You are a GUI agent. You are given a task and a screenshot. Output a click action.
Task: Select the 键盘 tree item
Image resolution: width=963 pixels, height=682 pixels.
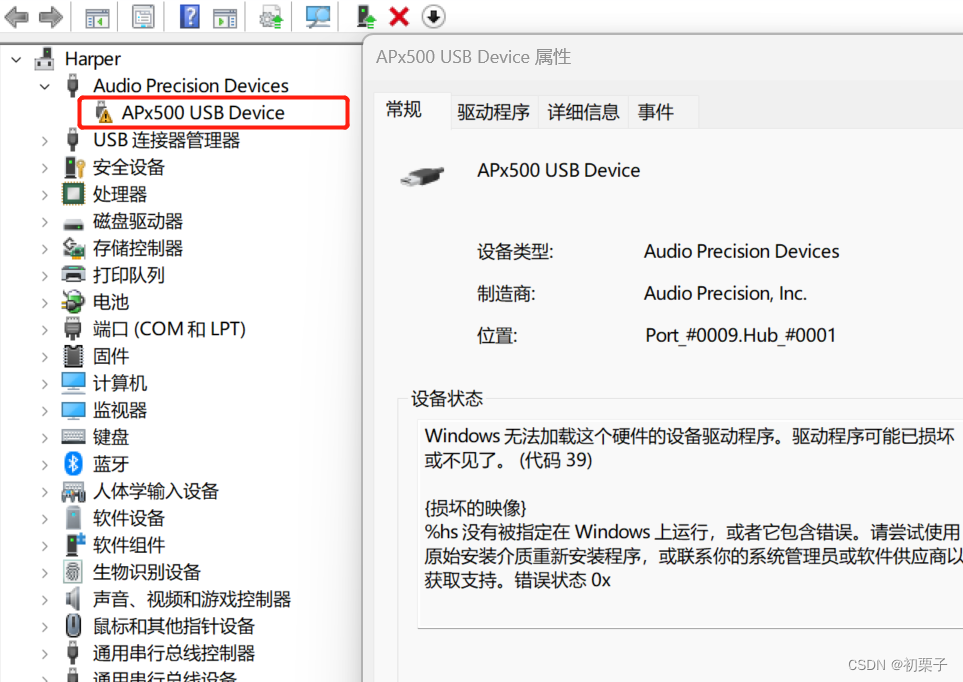point(111,437)
